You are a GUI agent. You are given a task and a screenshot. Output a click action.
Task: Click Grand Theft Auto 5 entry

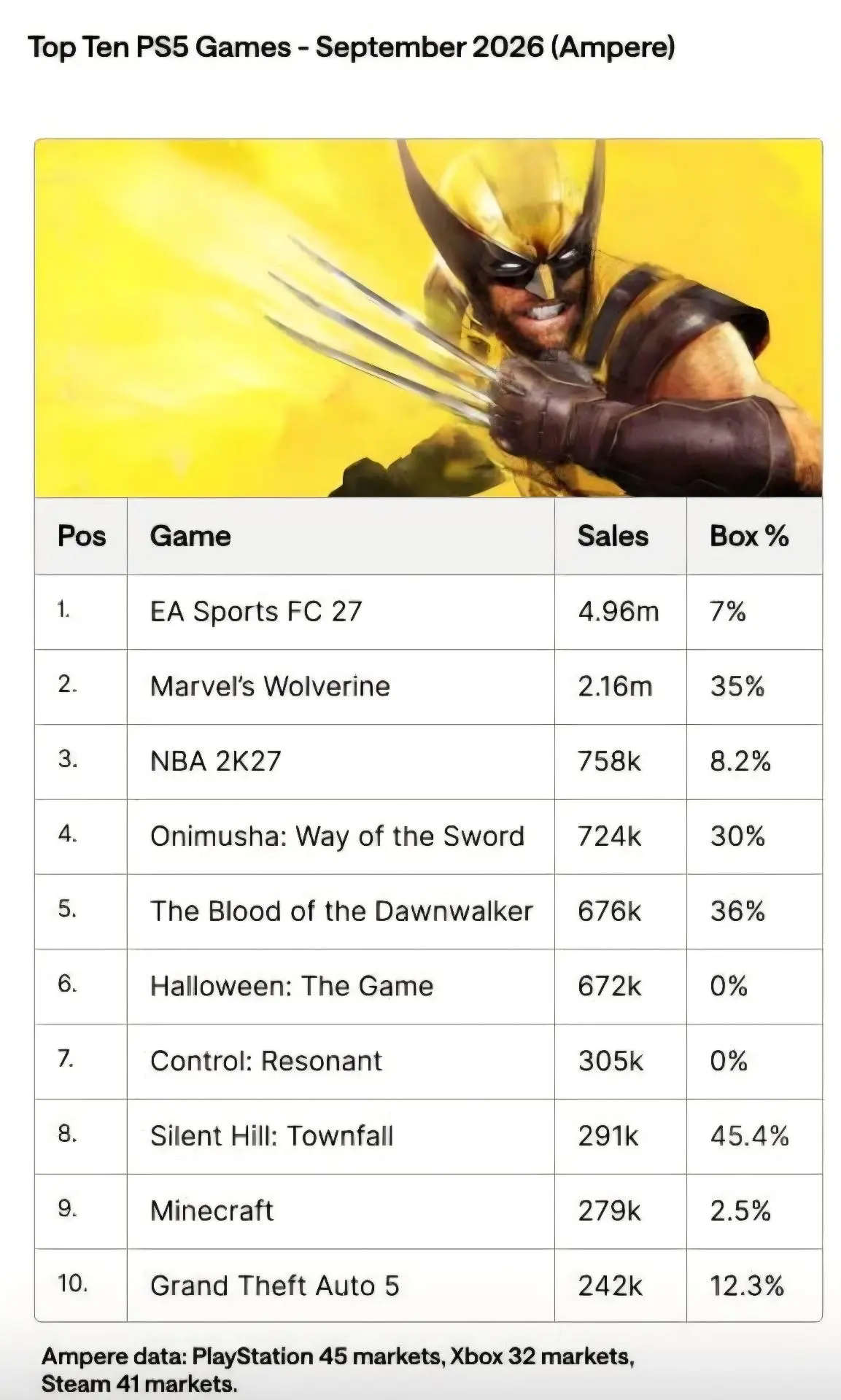point(275,1286)
